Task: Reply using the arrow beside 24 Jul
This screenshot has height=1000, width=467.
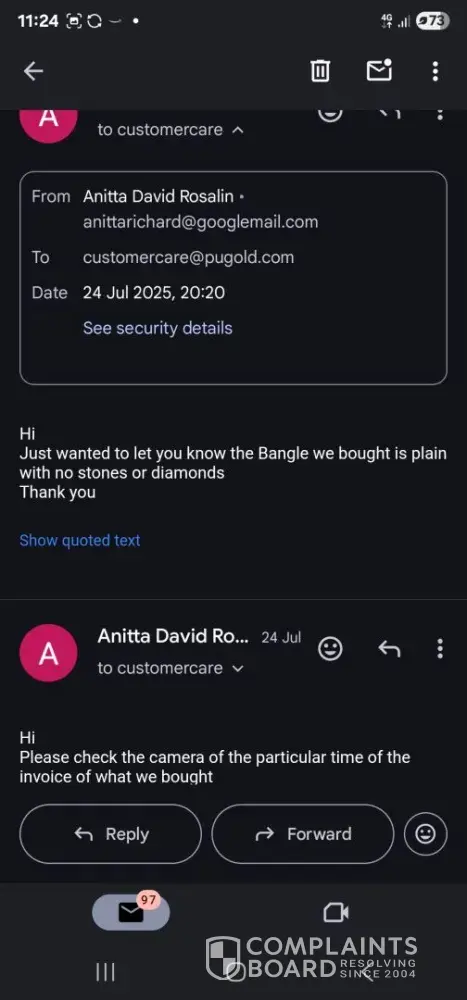Action: [x=389, y=649]
